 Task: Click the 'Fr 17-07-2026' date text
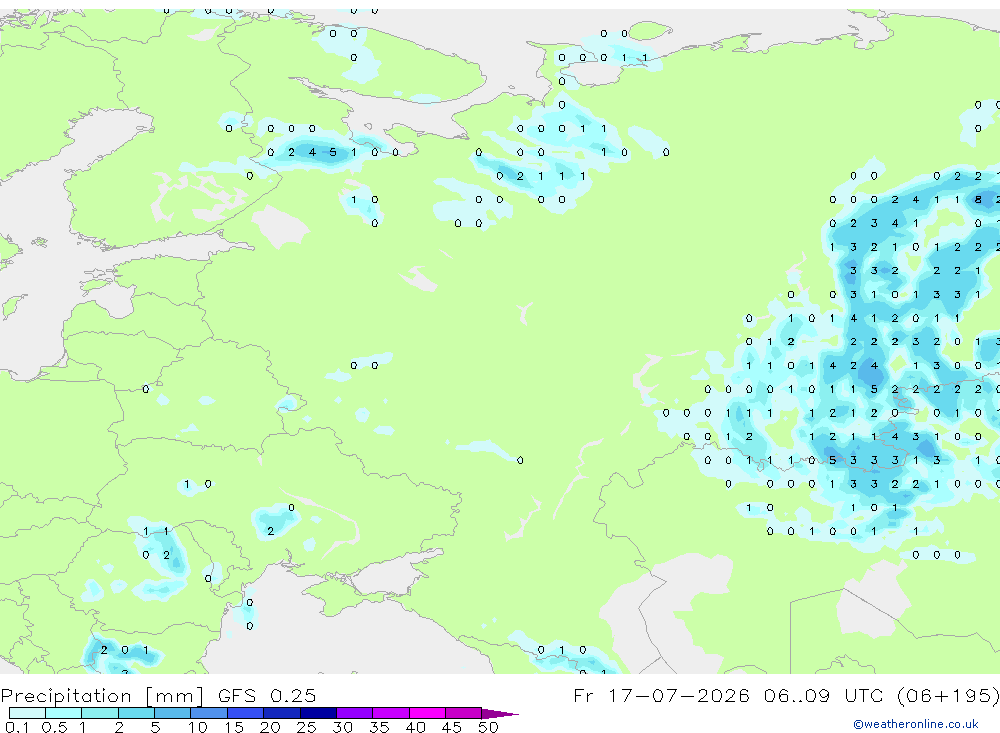coord(661,695)
